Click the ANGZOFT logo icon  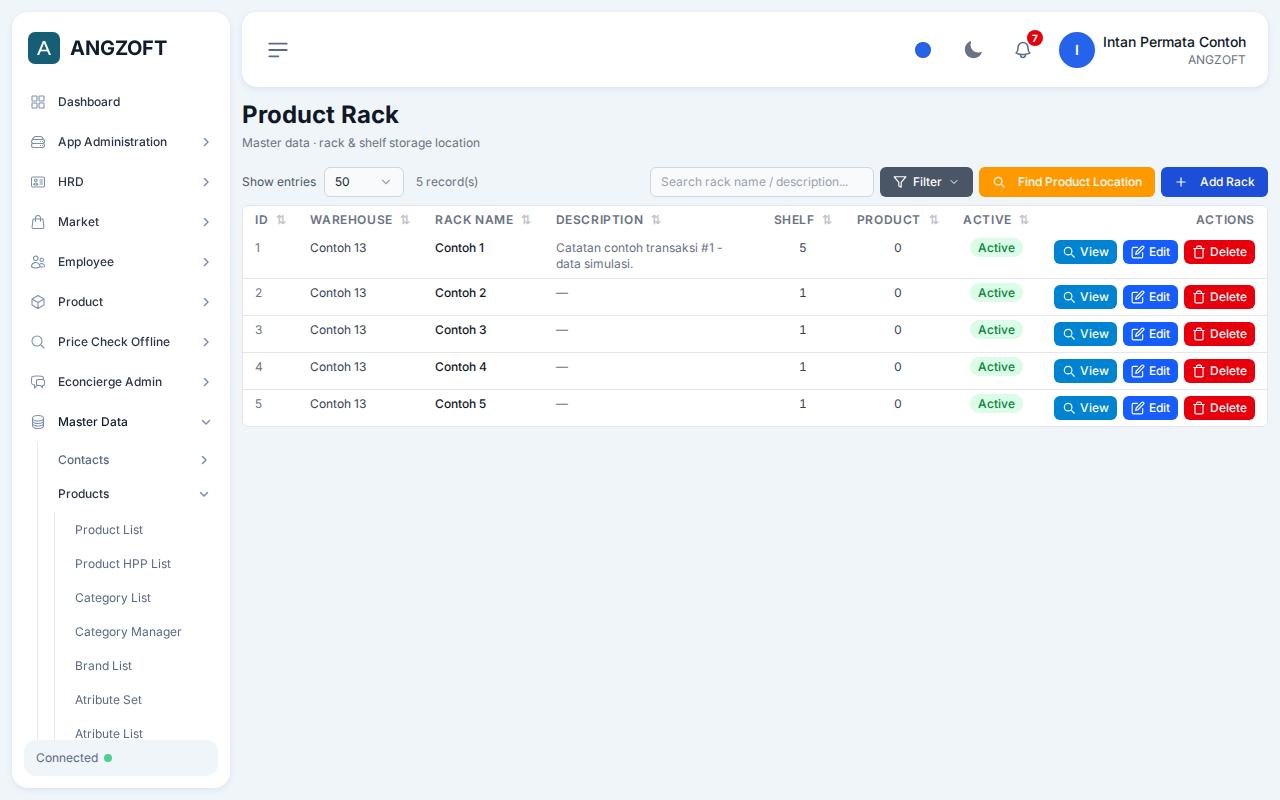click(x=44, y=48)
